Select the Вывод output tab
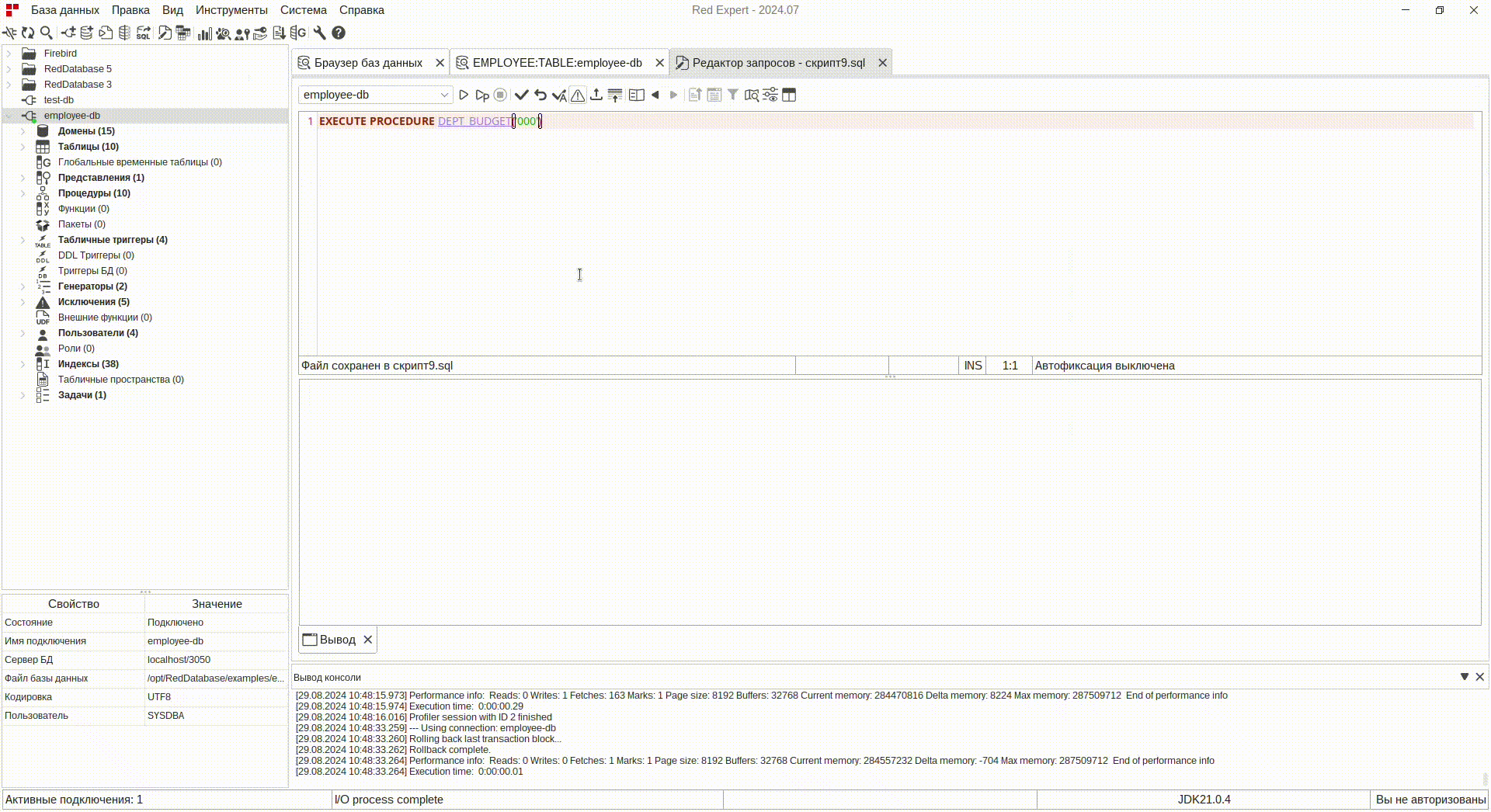The width and height of the screenshot is (1491, 812). pos(330,640)
